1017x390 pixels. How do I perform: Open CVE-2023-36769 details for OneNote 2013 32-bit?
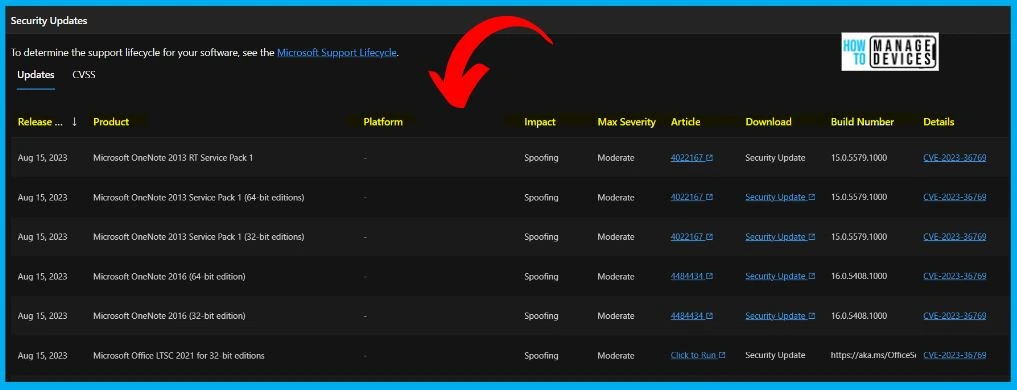pos(955,237)
